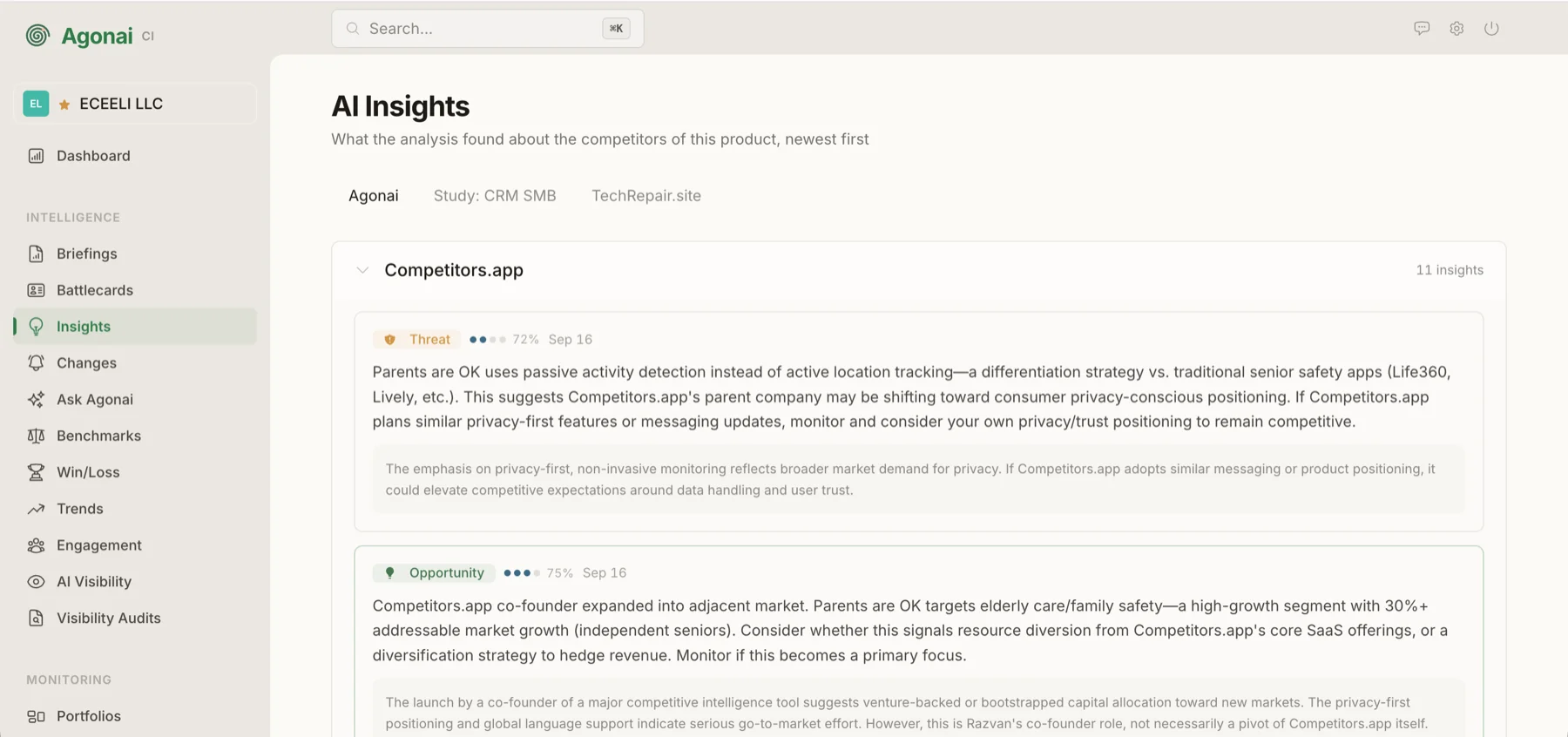Click the AI Visibility eye icon
This screenshot has height=737, width=1568.
[36, 582]
